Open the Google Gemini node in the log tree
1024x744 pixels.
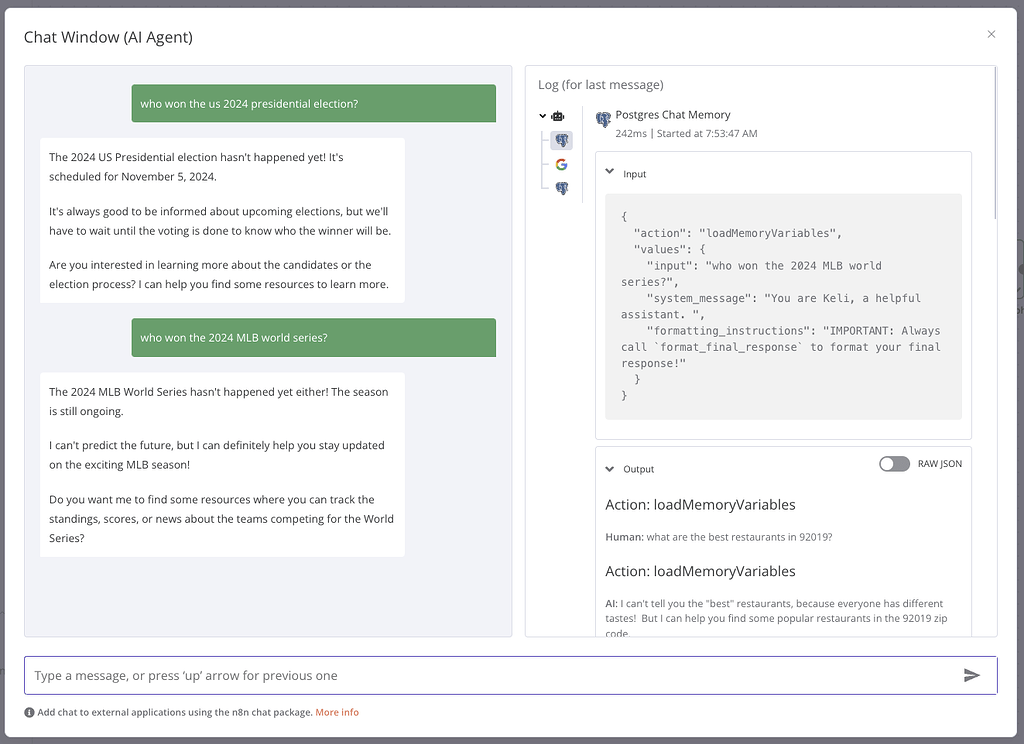click(561, 164)
